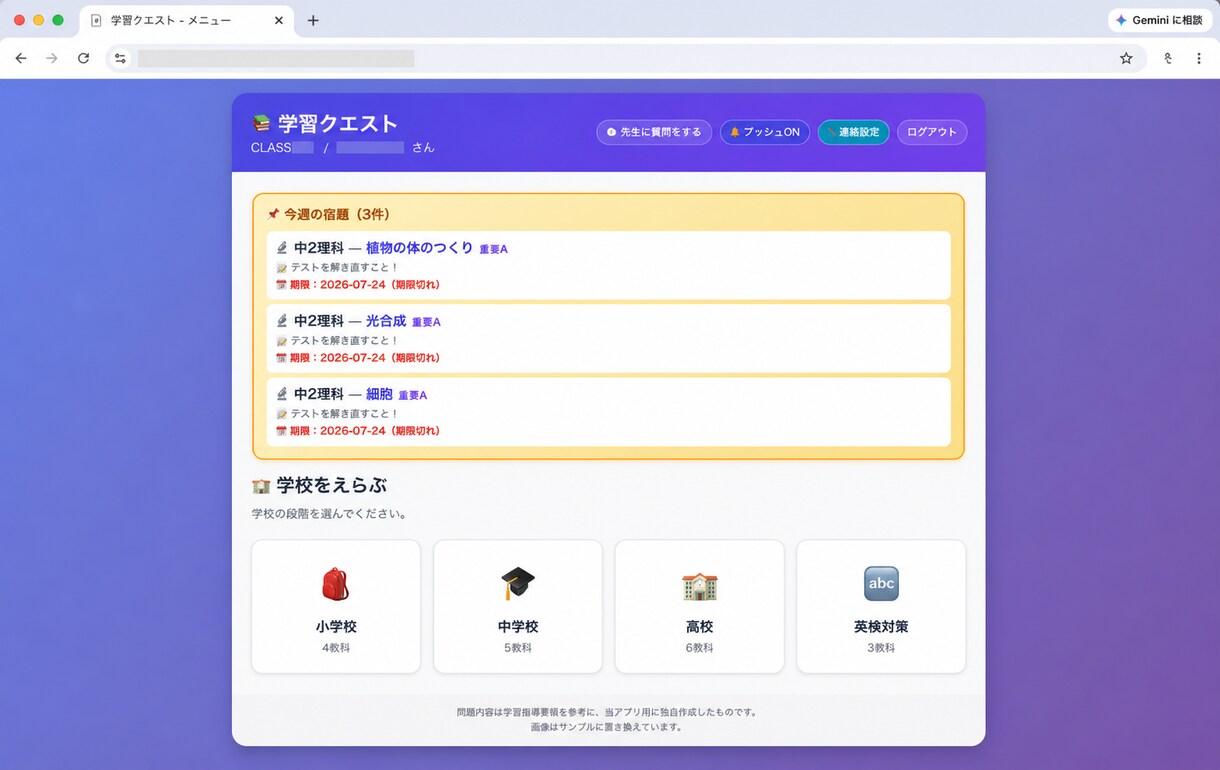Click microscope icon in 細胞 row
Image resolution: width=1220 pixels, height=770 pixels.
coord(282,394)
